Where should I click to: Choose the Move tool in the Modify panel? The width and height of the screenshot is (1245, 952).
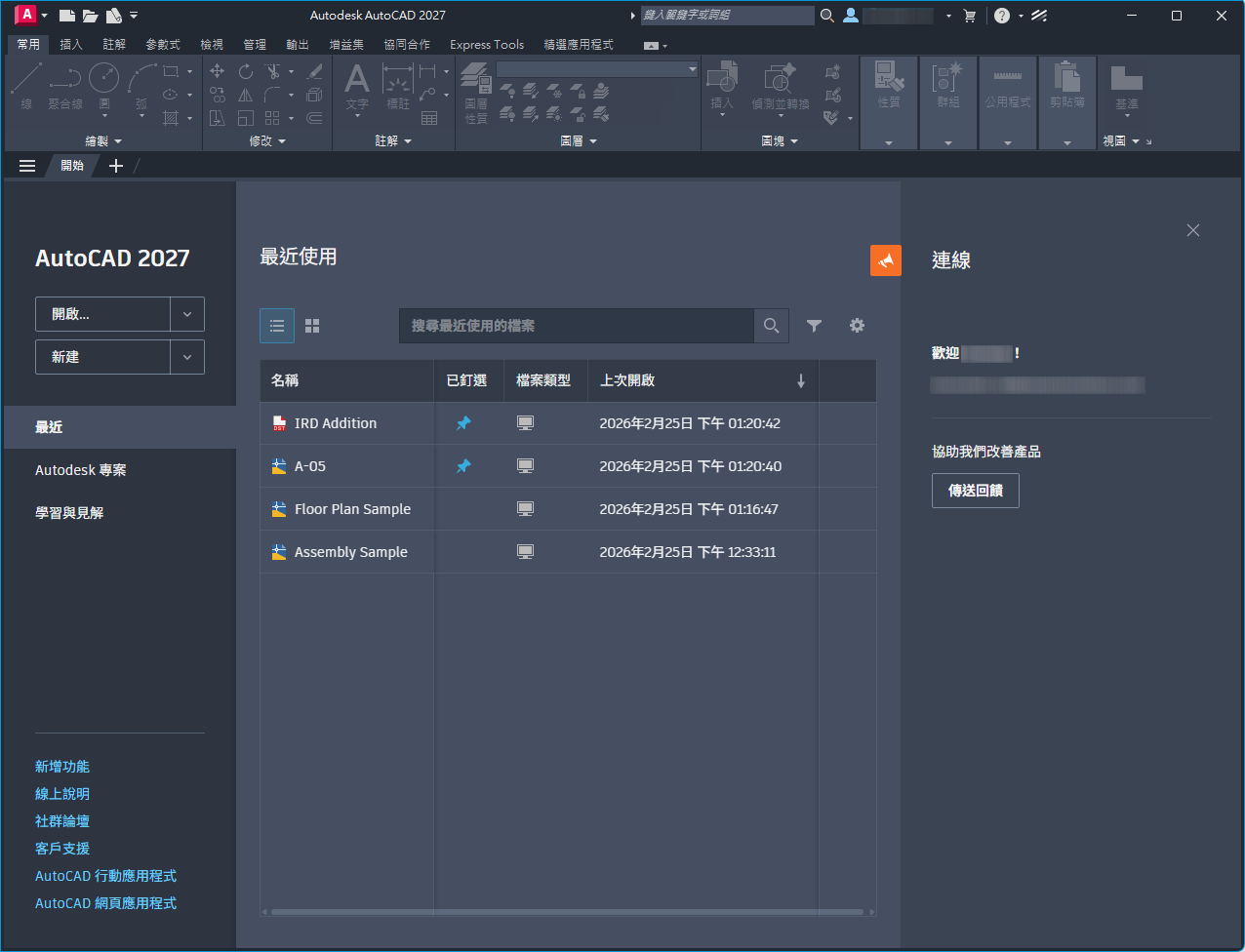pyautogui.click(x=217, y=71)
